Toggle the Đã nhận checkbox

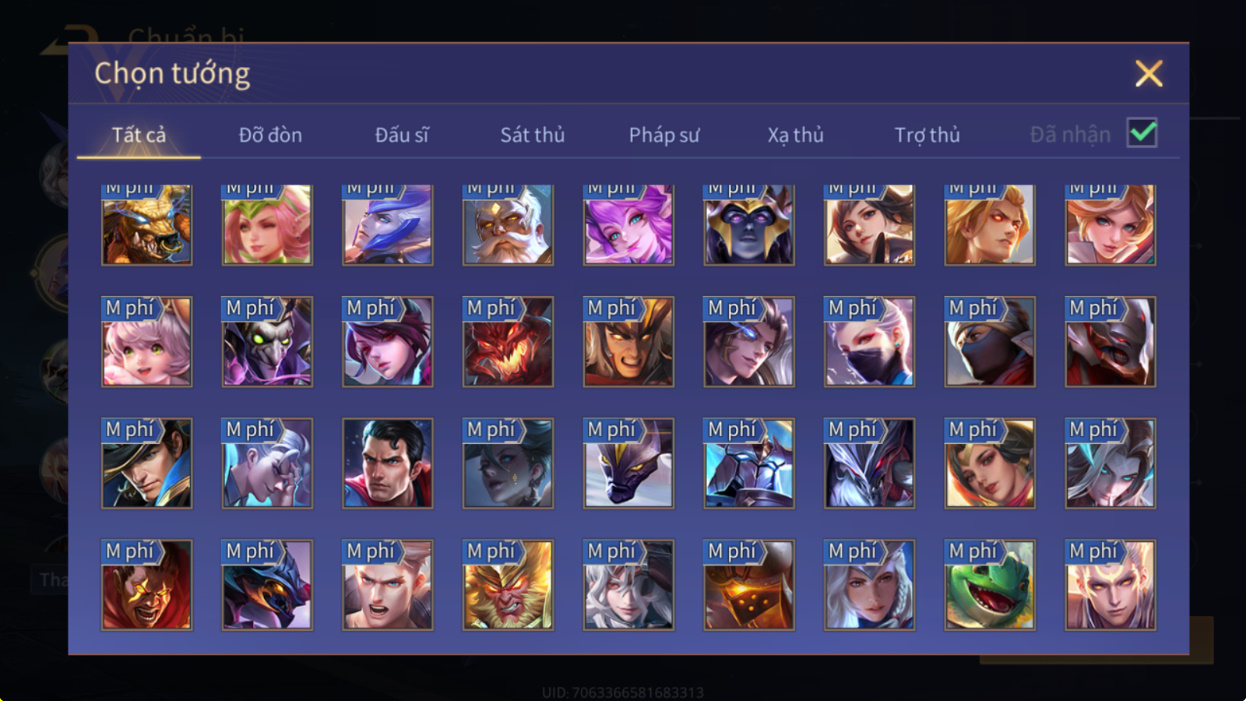tap(1142, 133)
